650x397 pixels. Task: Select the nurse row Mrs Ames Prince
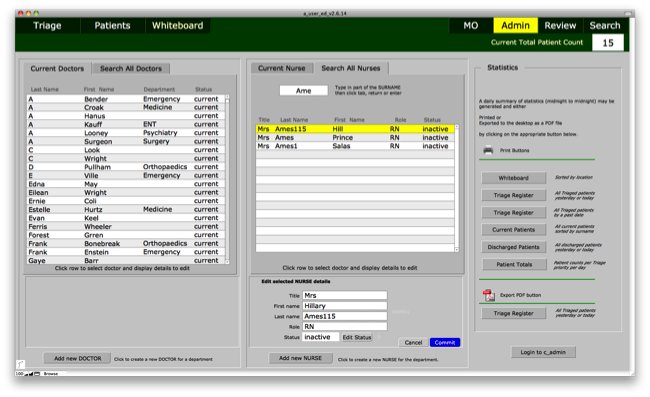pos(355,138)
